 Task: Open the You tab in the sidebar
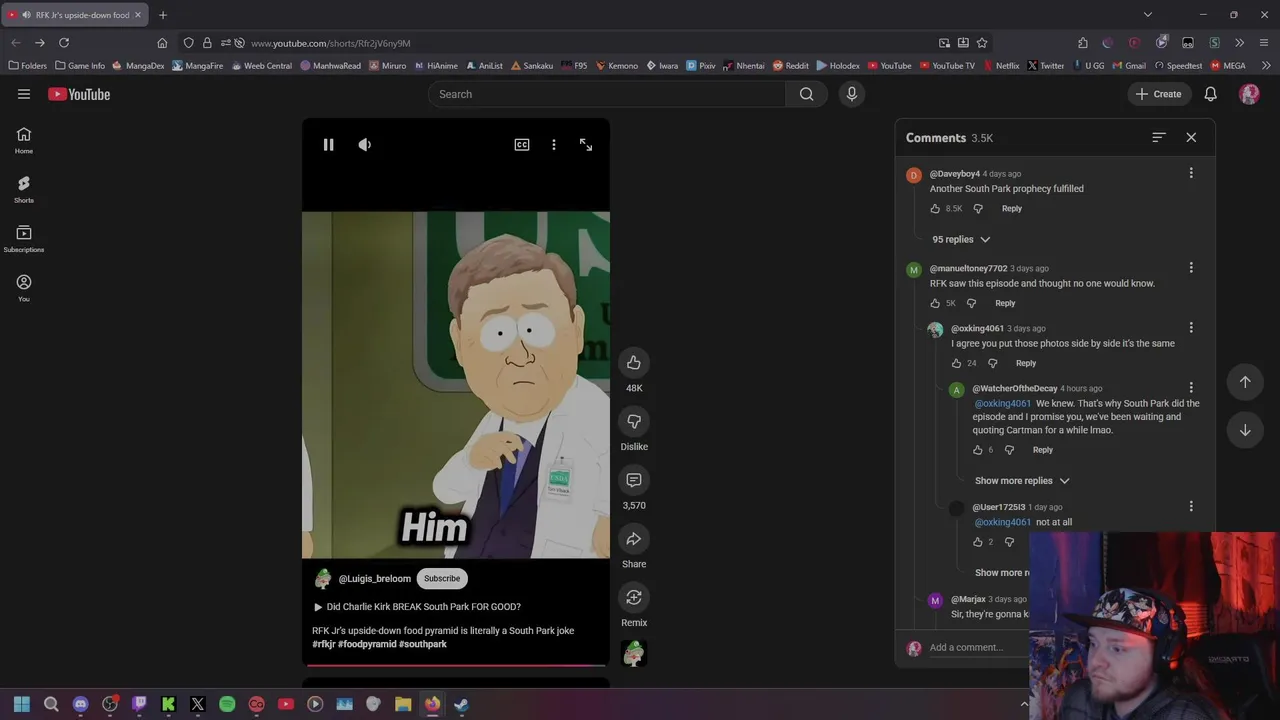coord(24,287)
